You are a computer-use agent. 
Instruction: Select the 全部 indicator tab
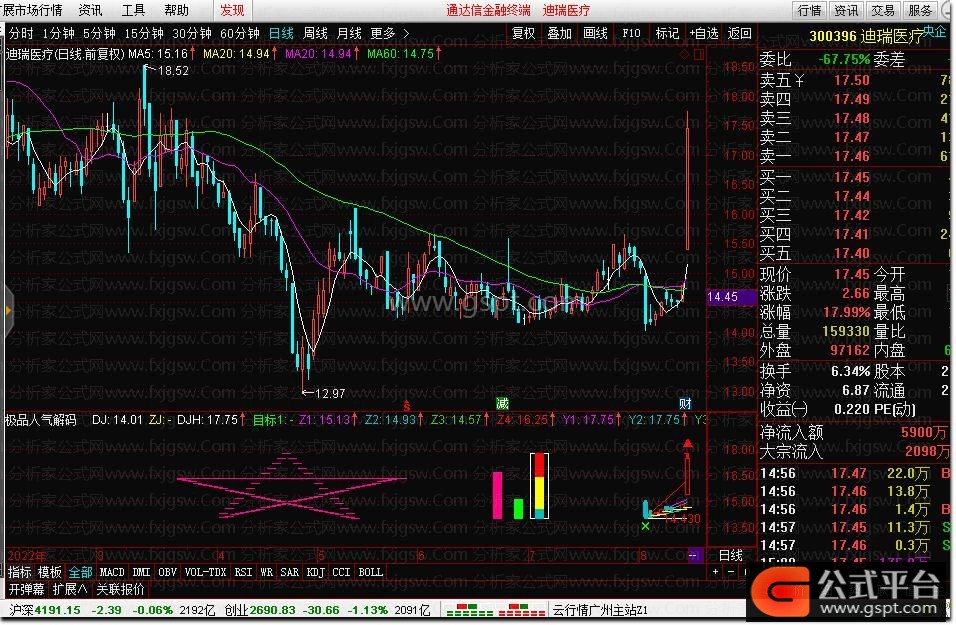point(80,572)
